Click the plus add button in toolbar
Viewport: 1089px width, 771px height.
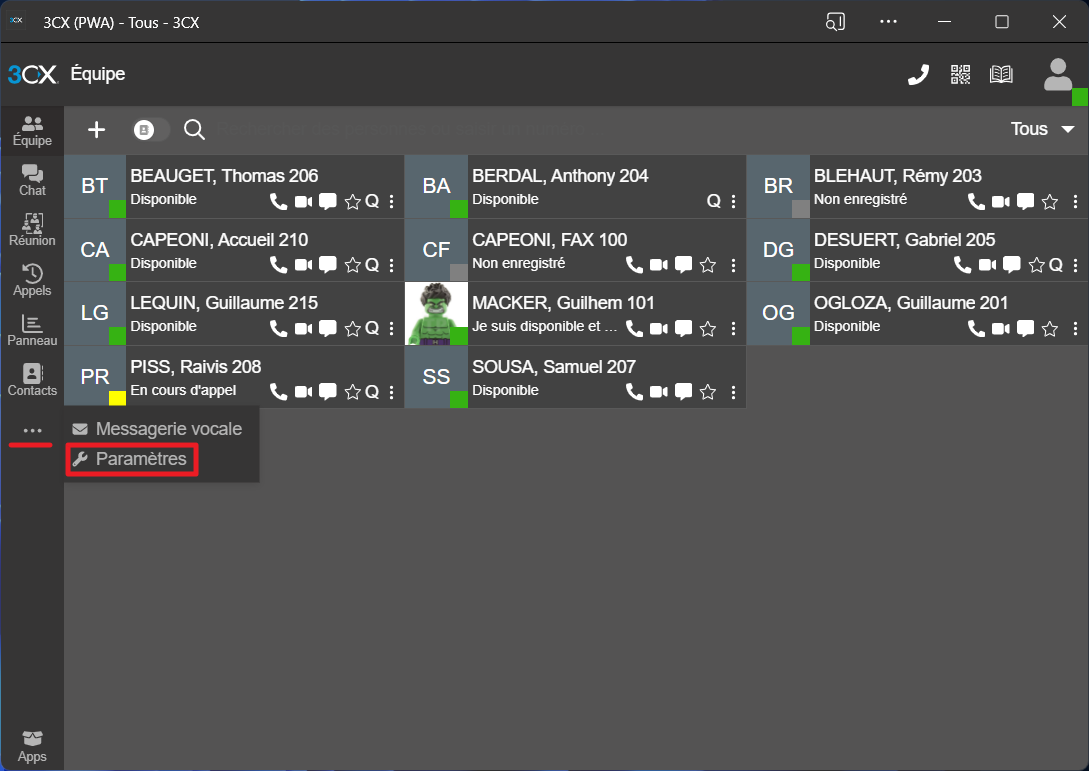tap(97, 129)
